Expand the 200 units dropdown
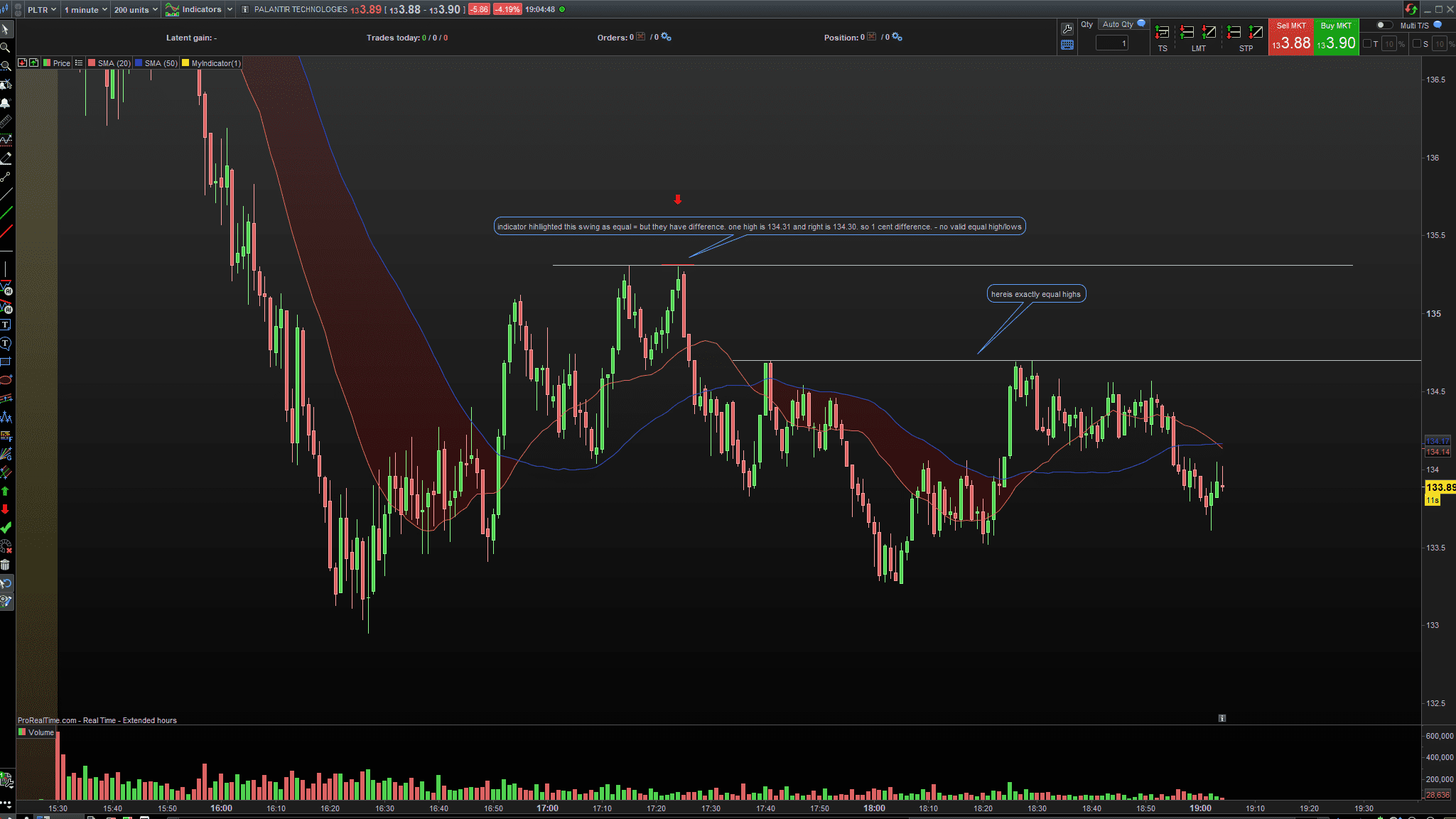Screen dimensions: 1456x819 pos(136,9)
